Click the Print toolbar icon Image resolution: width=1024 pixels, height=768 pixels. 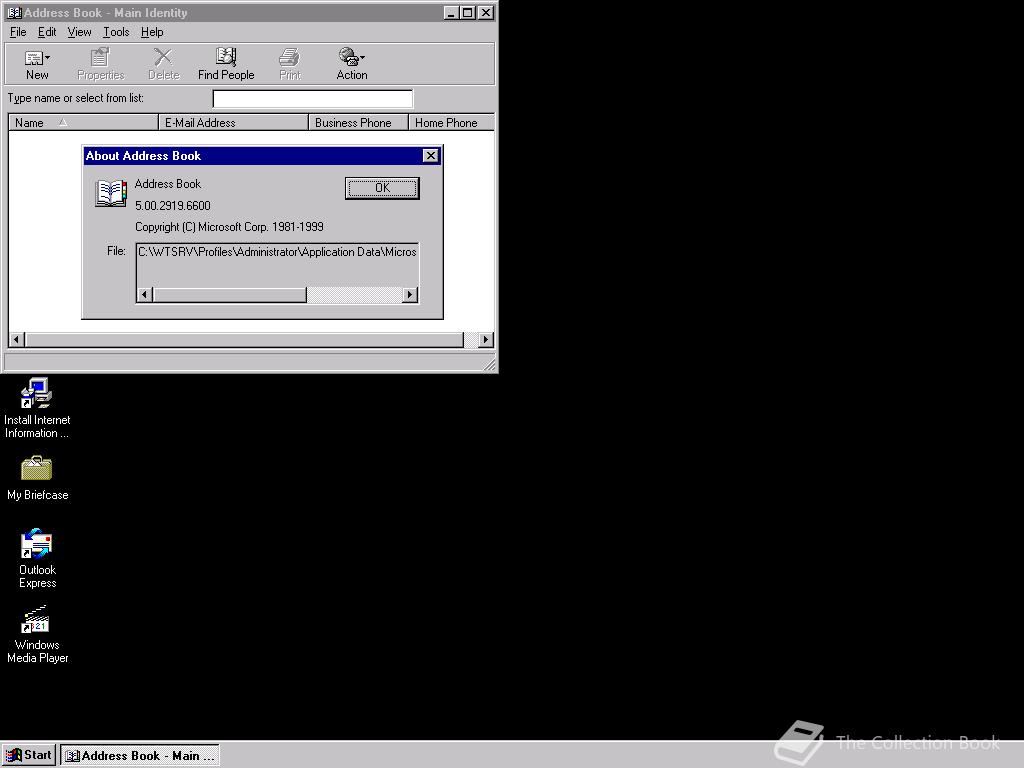point(289,64)
